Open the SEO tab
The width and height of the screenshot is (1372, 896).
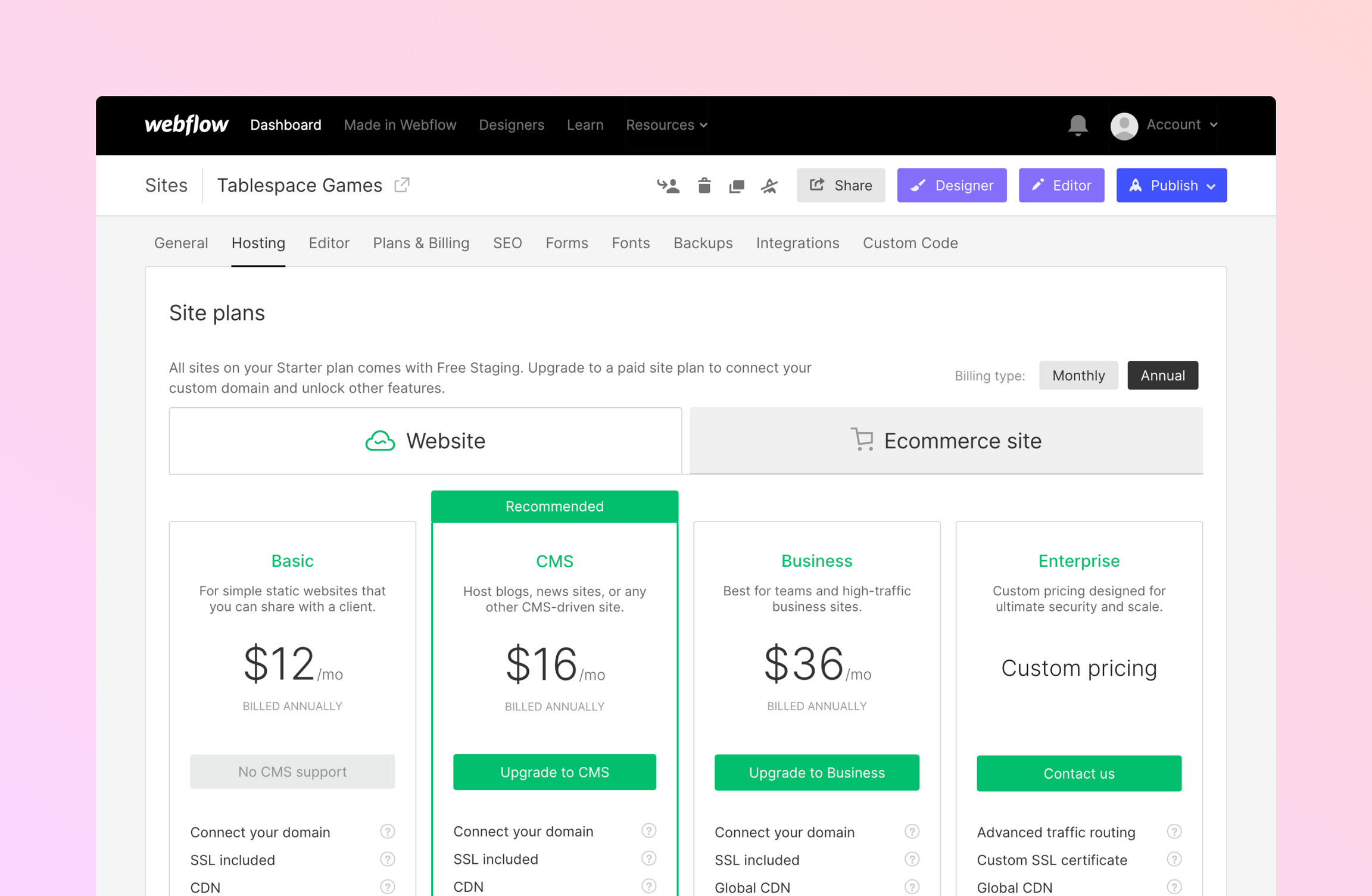click(507, 243)
